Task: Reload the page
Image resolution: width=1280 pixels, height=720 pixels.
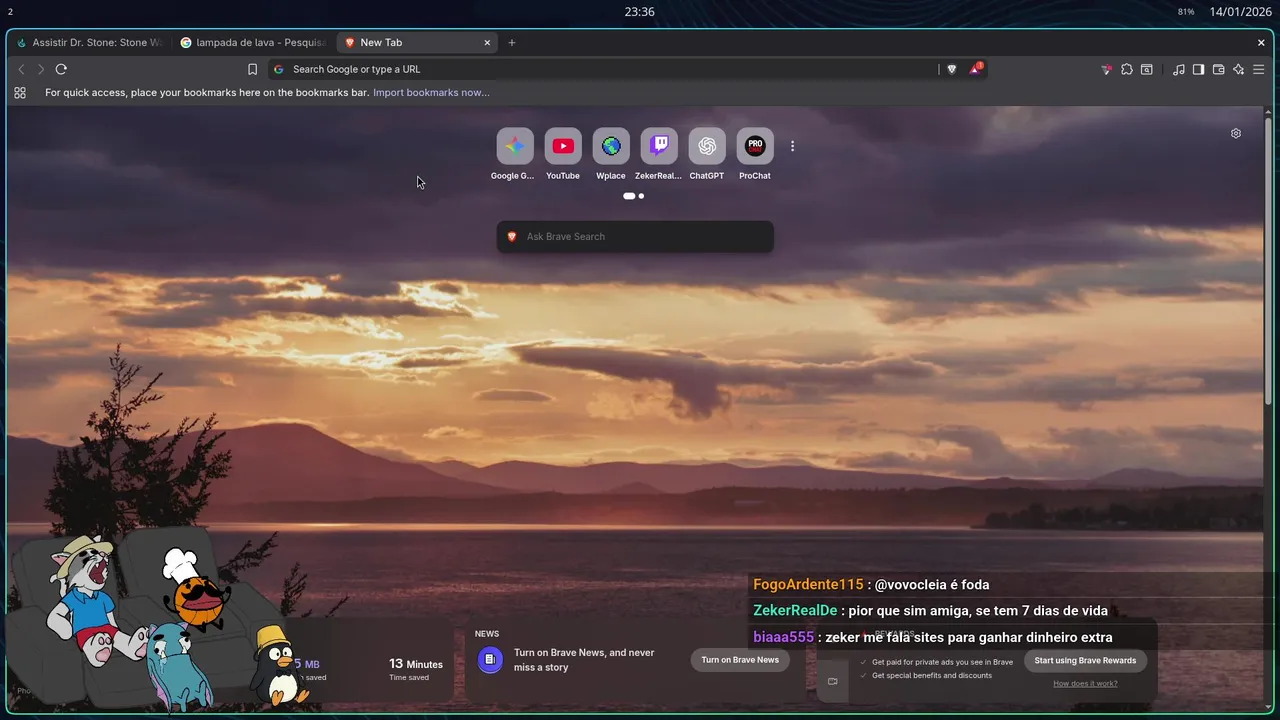Action: (61, 69)
